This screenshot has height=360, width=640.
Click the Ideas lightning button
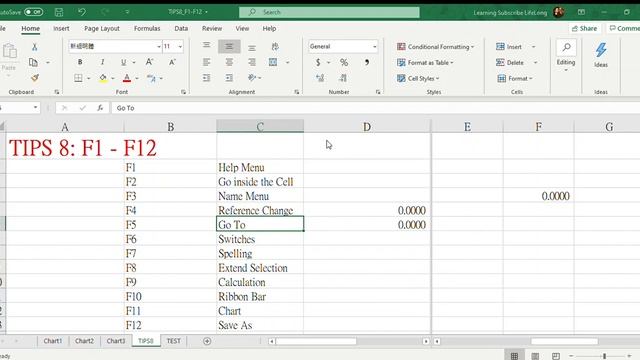click(x=601, y=55)
